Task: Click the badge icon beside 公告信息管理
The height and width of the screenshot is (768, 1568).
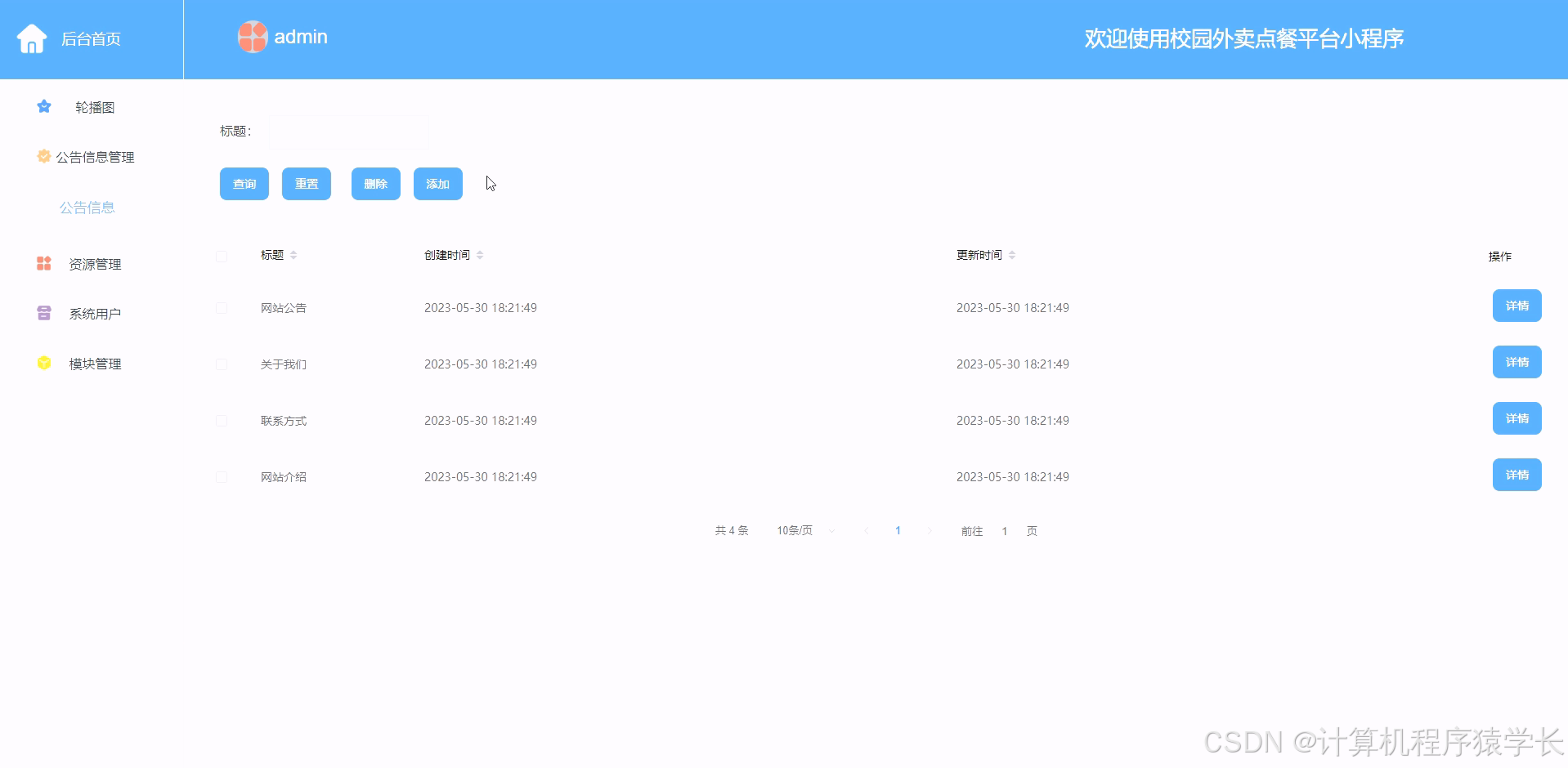Action: (x=44, y=156)
